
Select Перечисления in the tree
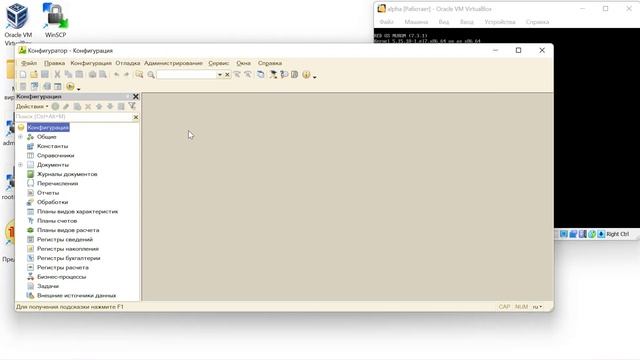coord(58,184)
